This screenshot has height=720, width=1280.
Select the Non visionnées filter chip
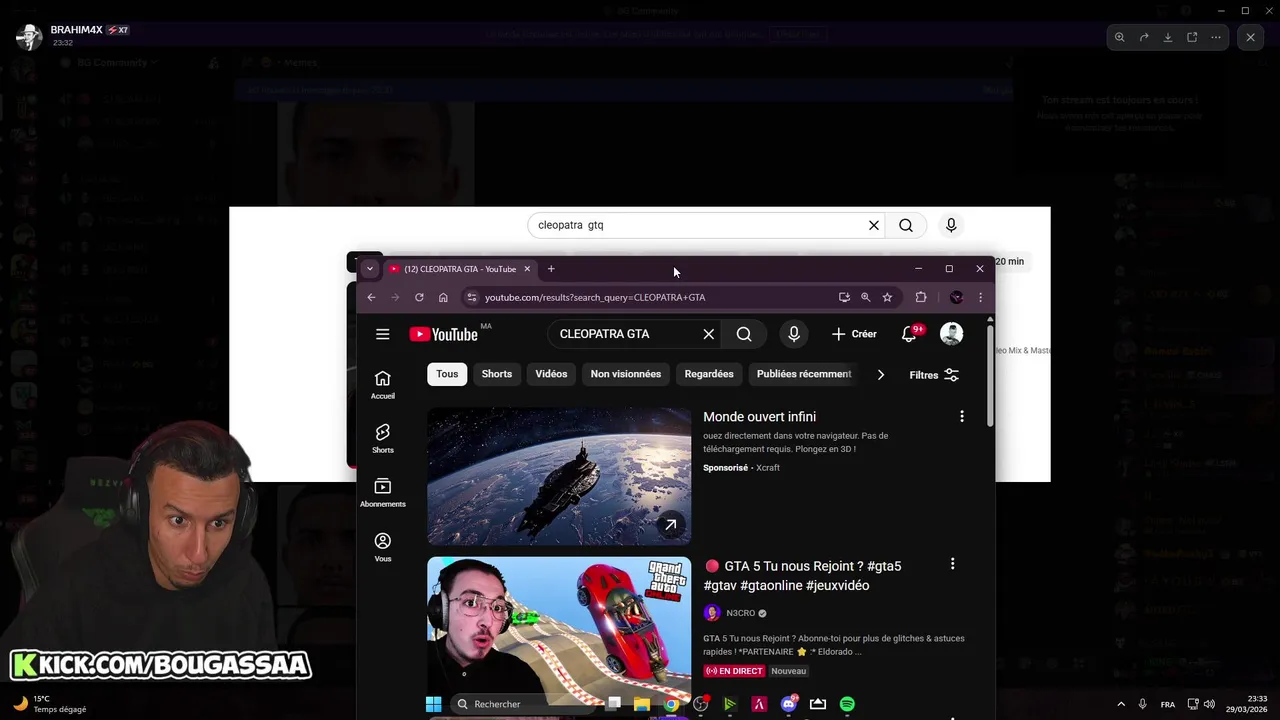click(626, 374)
